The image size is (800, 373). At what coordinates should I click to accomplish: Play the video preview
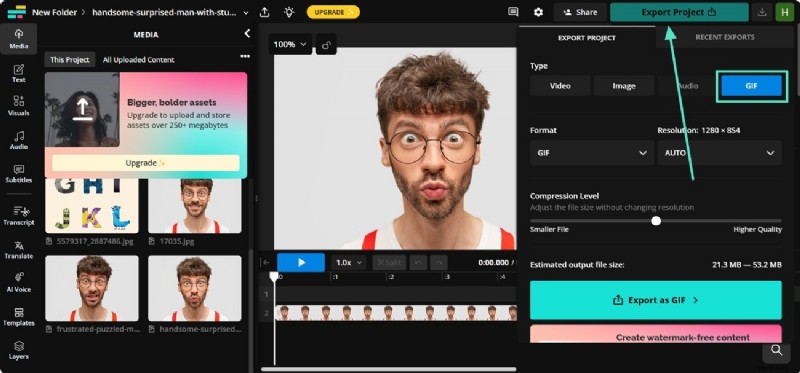(x=301, y=262)
